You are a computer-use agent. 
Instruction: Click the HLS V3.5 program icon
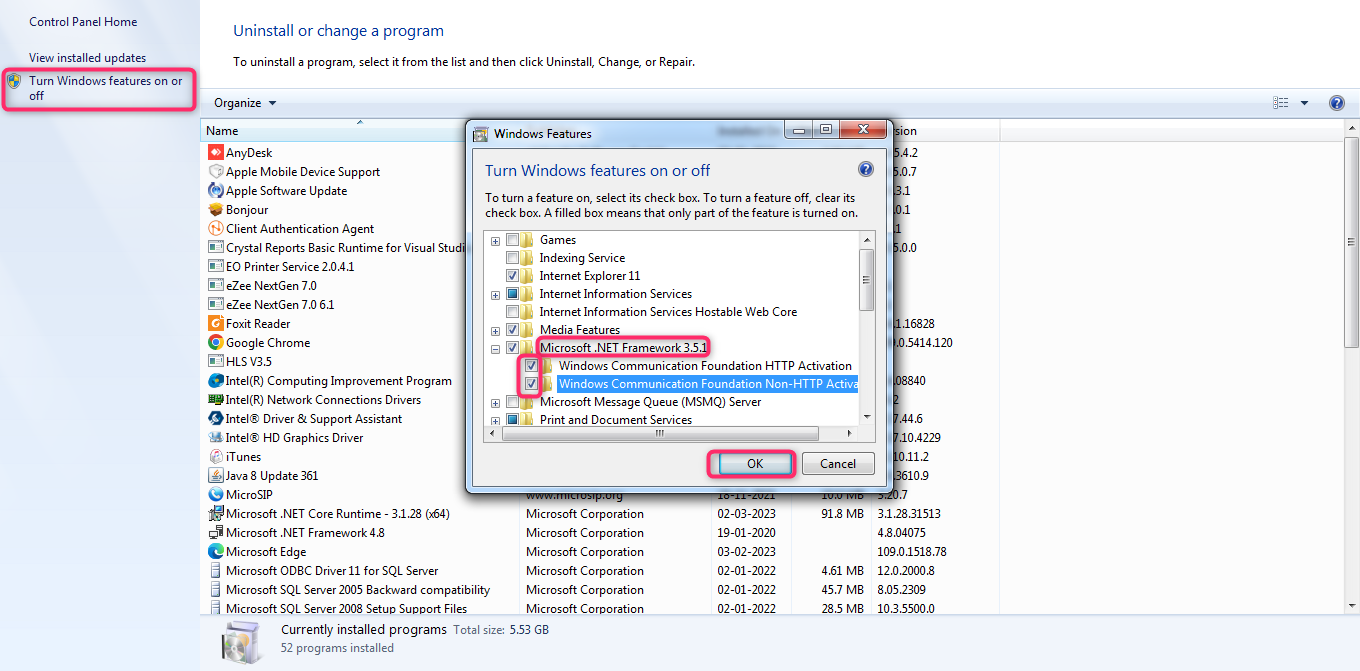[215, 362]
